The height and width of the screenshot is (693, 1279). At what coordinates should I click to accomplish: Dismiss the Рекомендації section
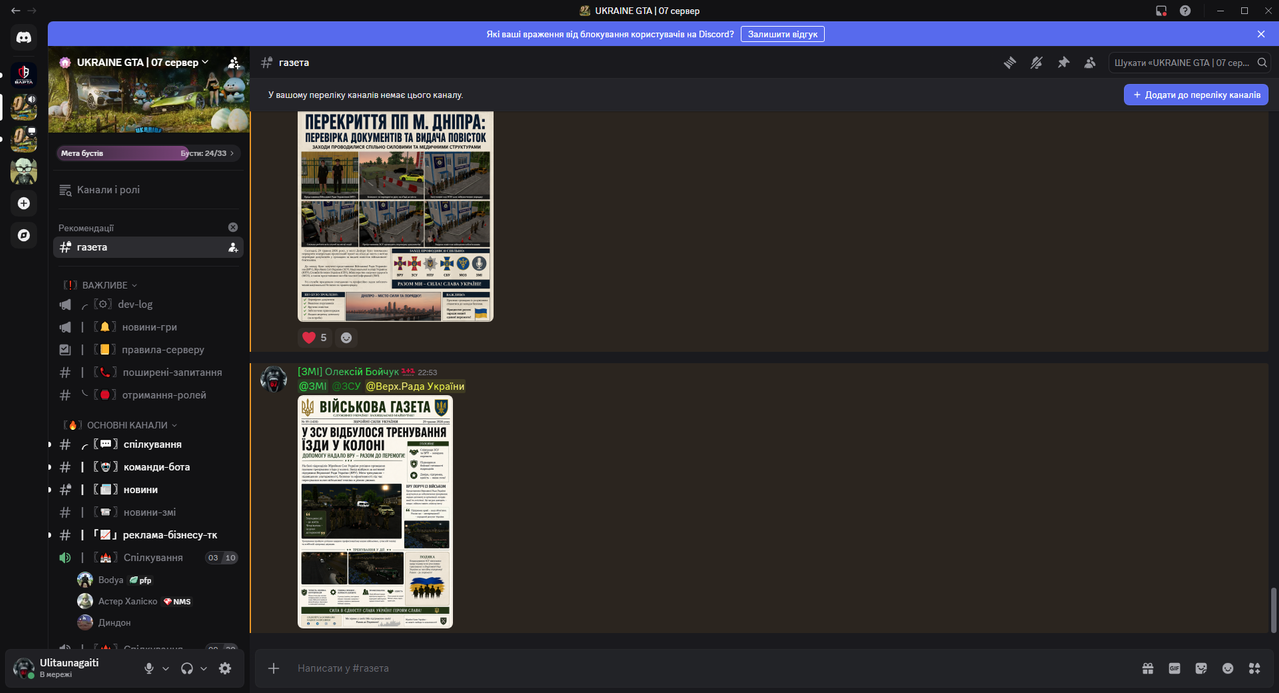tap(233, 227)
